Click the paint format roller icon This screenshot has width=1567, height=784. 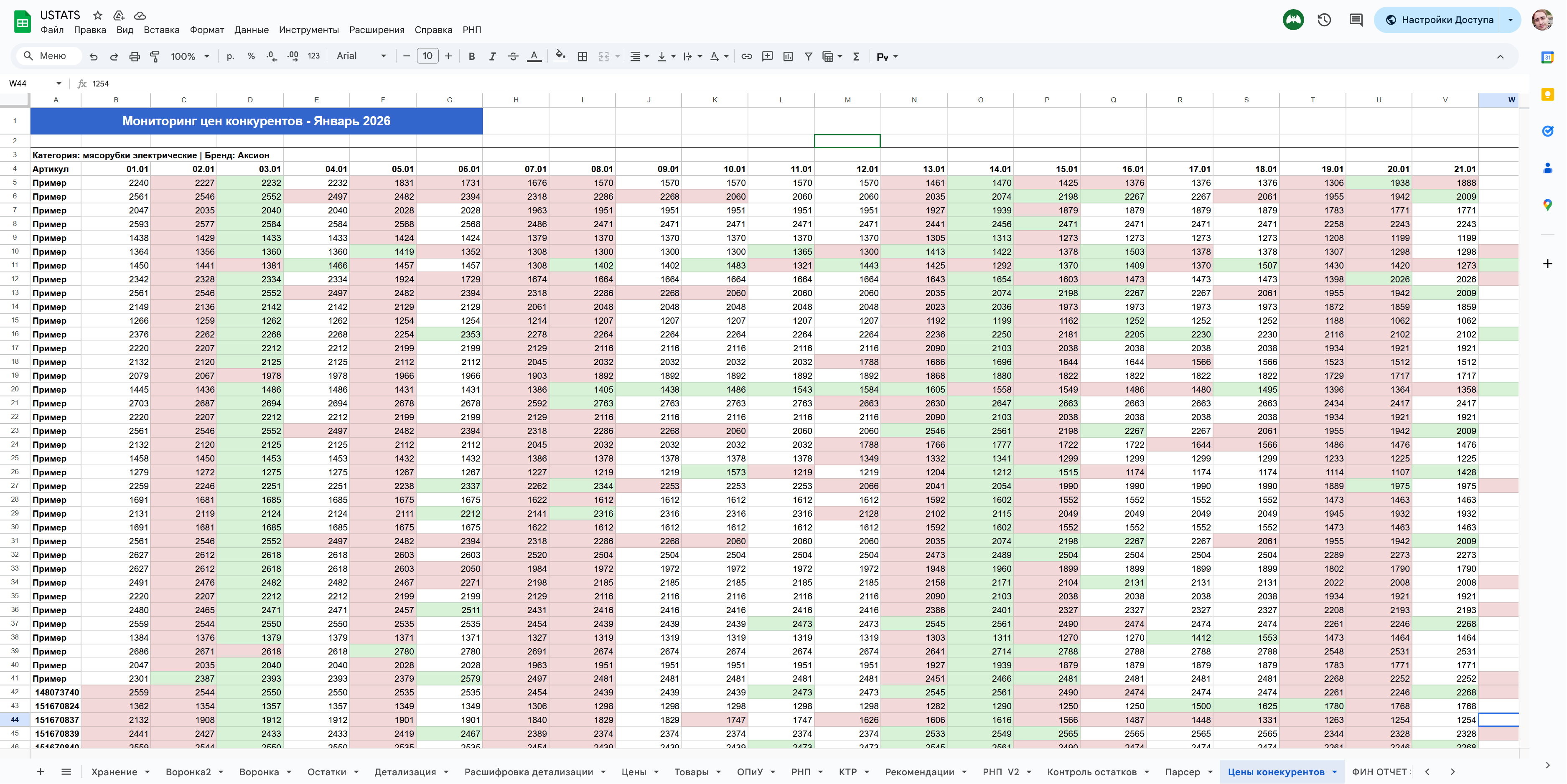click(x=155, y=56)
